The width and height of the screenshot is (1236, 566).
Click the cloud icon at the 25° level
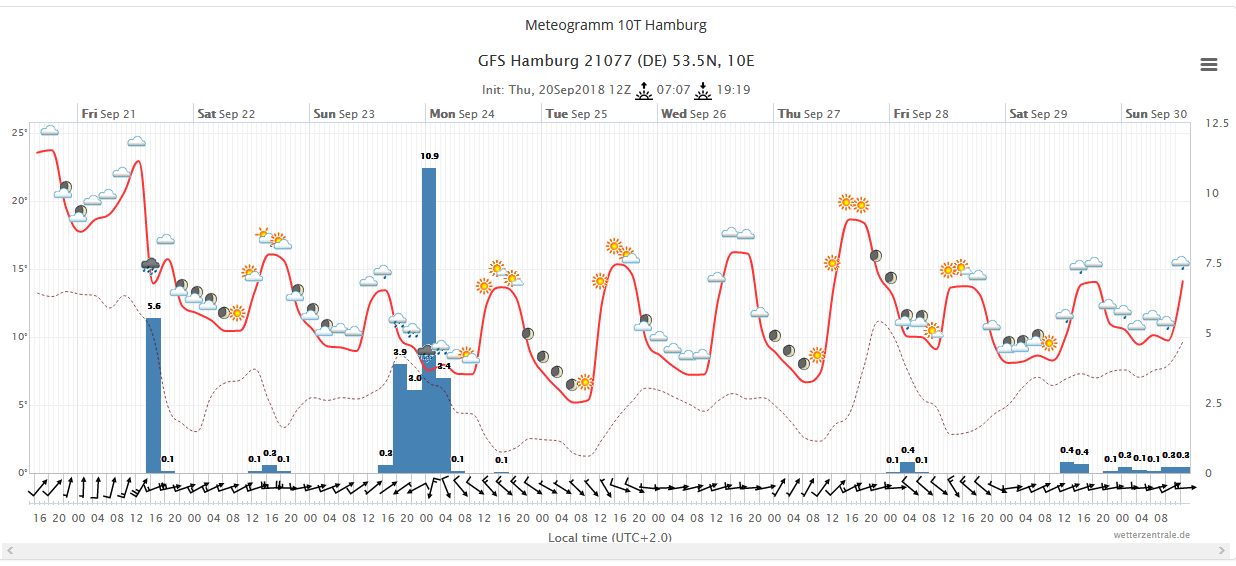tap(49, 131)
